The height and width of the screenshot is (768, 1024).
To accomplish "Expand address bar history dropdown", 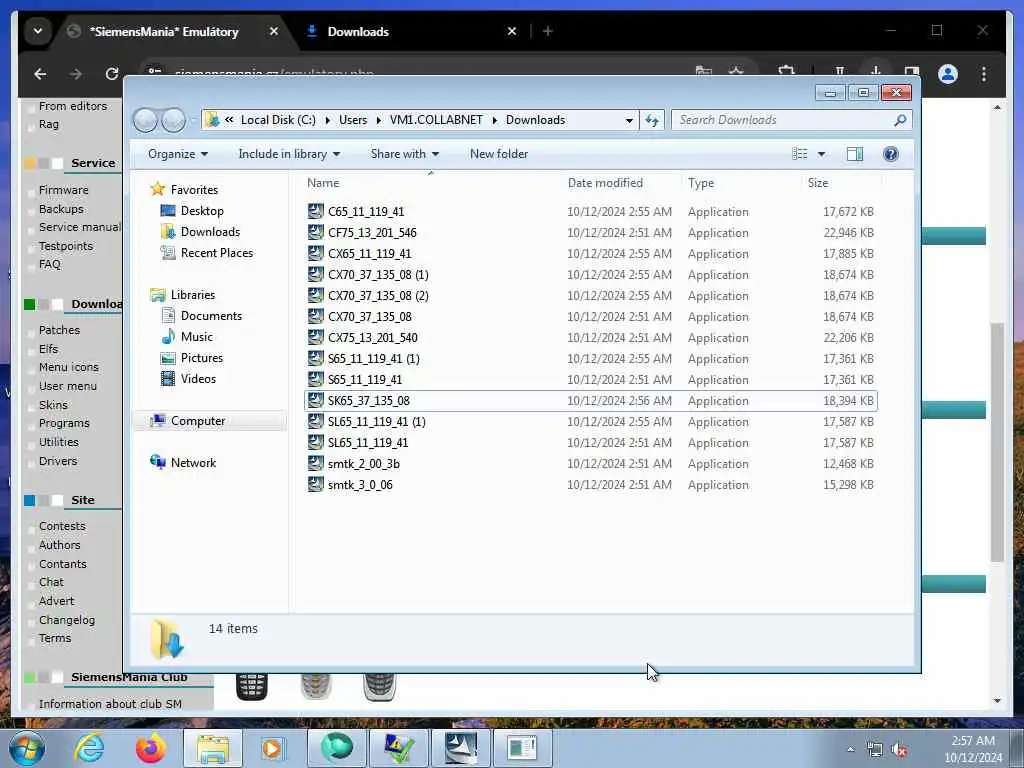I will pyautogui.click(x=629, y=120).
